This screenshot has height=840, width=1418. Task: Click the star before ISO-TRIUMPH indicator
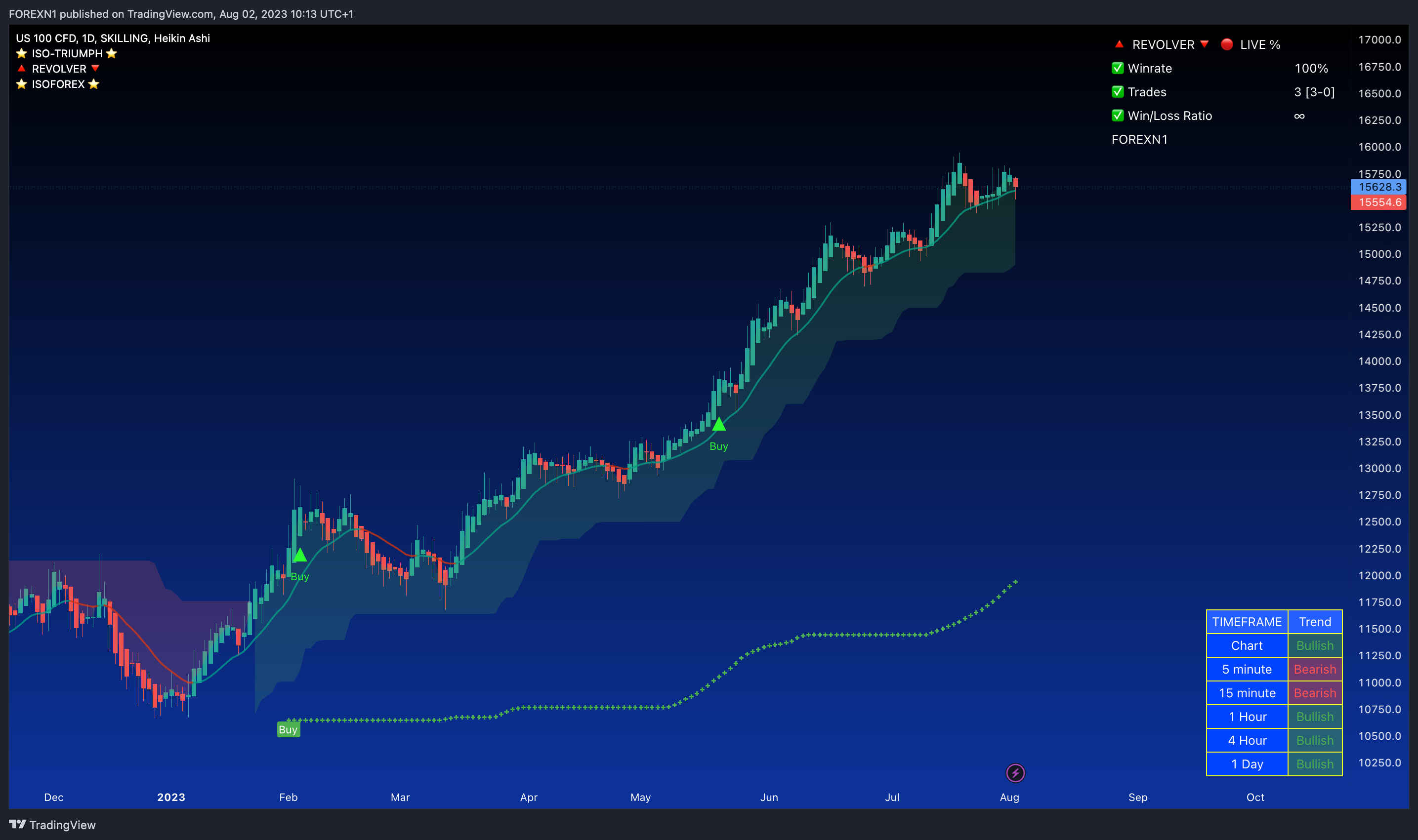tap(22, 53)
